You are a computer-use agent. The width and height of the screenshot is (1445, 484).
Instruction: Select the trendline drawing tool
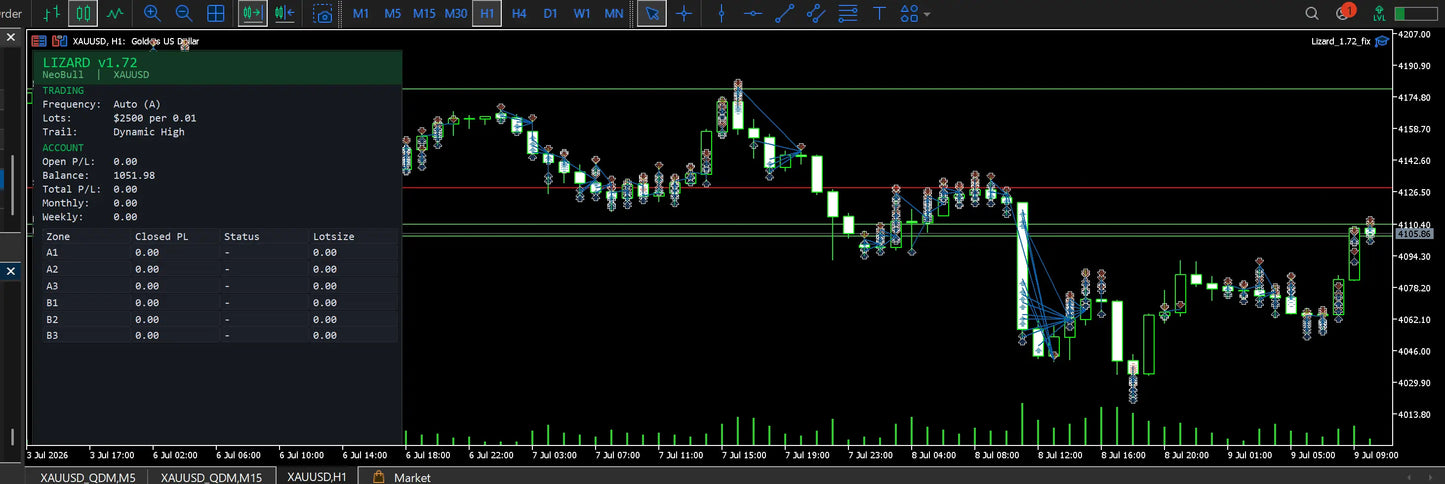(x=785, y=14)
